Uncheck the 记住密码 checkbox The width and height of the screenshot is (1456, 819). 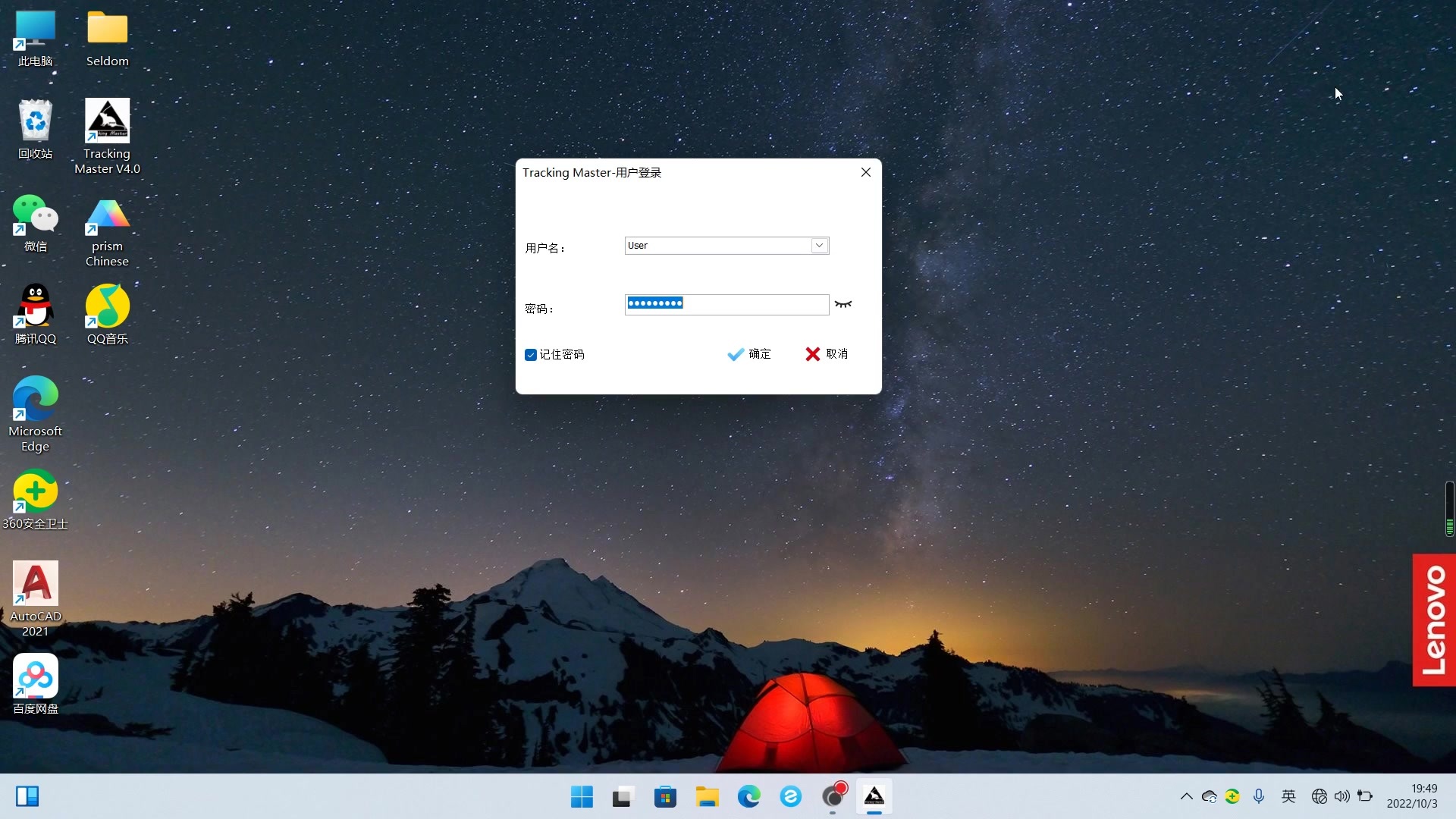pos(531,355)
